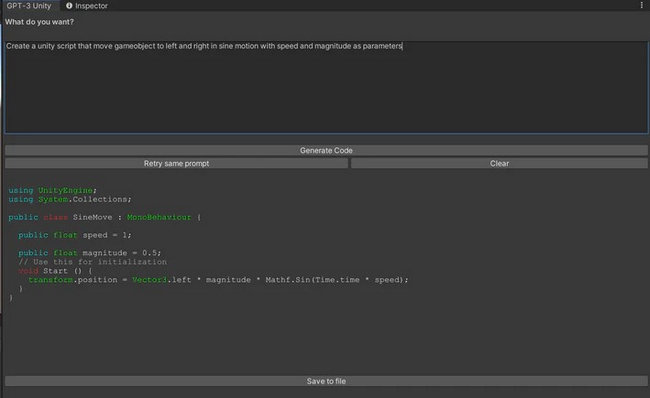Viewport: 650px width, 398px height.
Task: Switch to the Inspector tab
Action: 86,6
